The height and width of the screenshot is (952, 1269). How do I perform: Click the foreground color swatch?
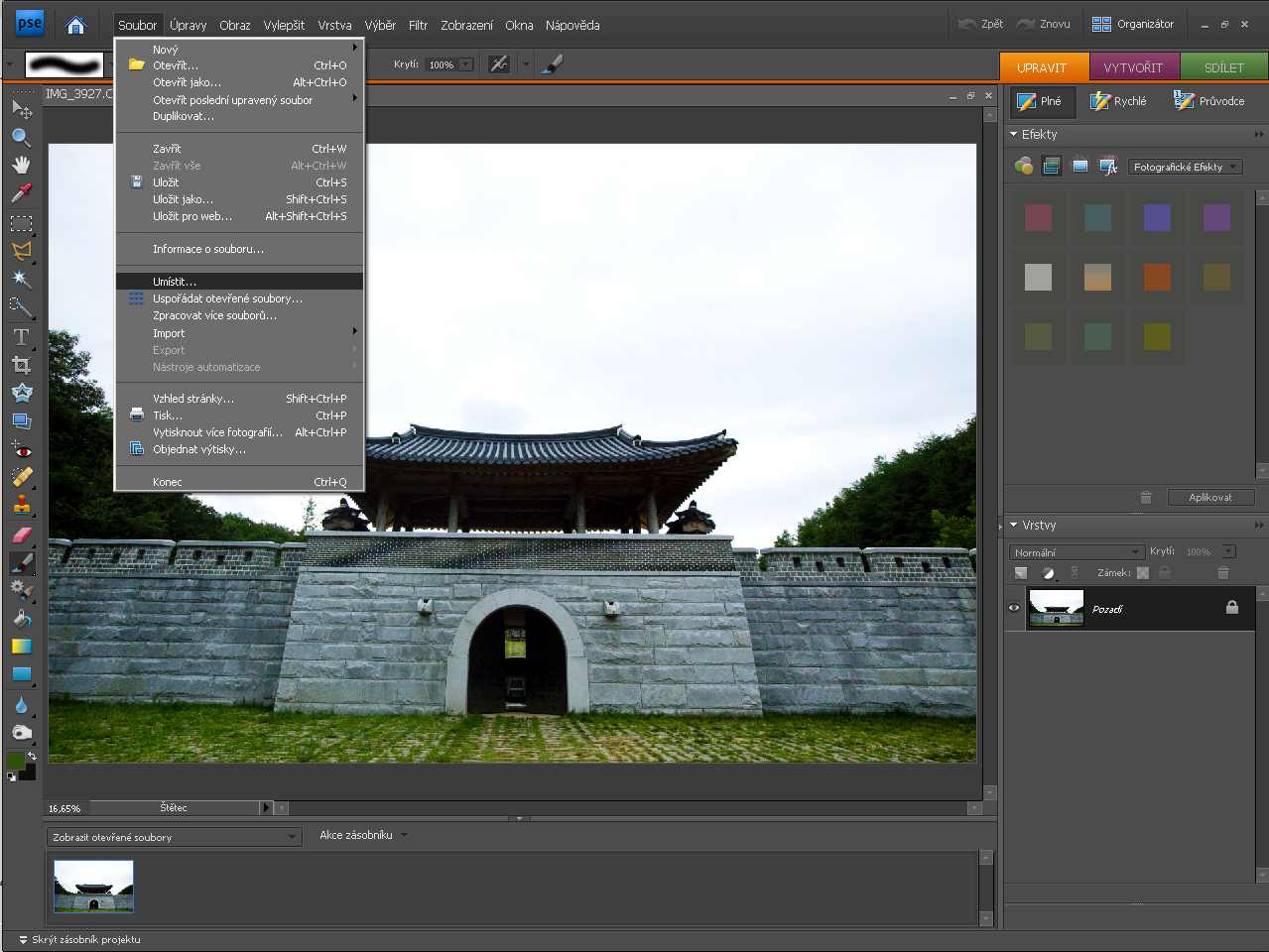click(x=16, y=760)
